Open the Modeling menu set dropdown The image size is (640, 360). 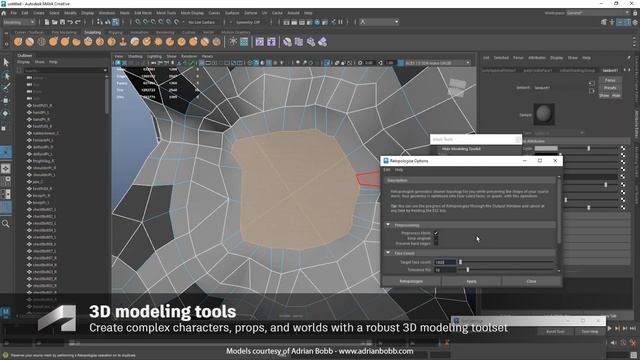(19, 22)
